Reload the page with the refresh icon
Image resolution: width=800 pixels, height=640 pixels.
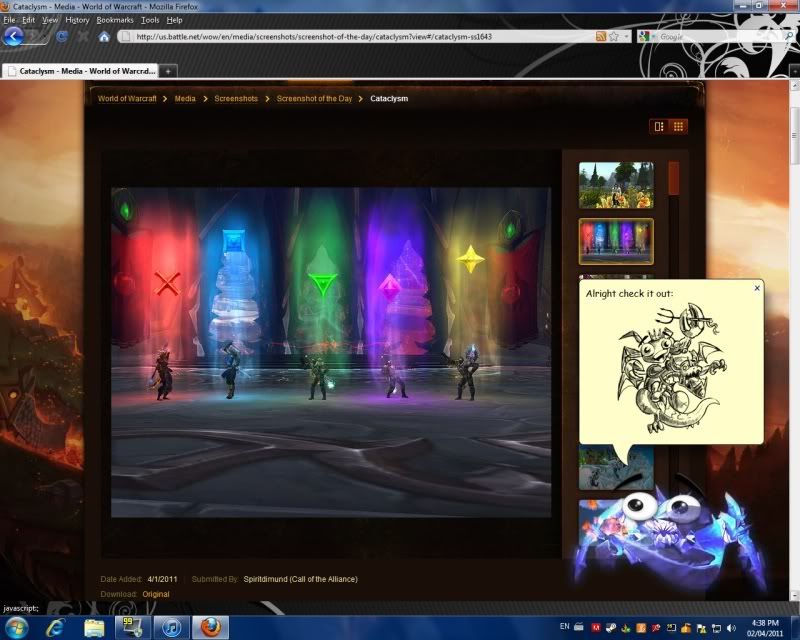(62, 37)
